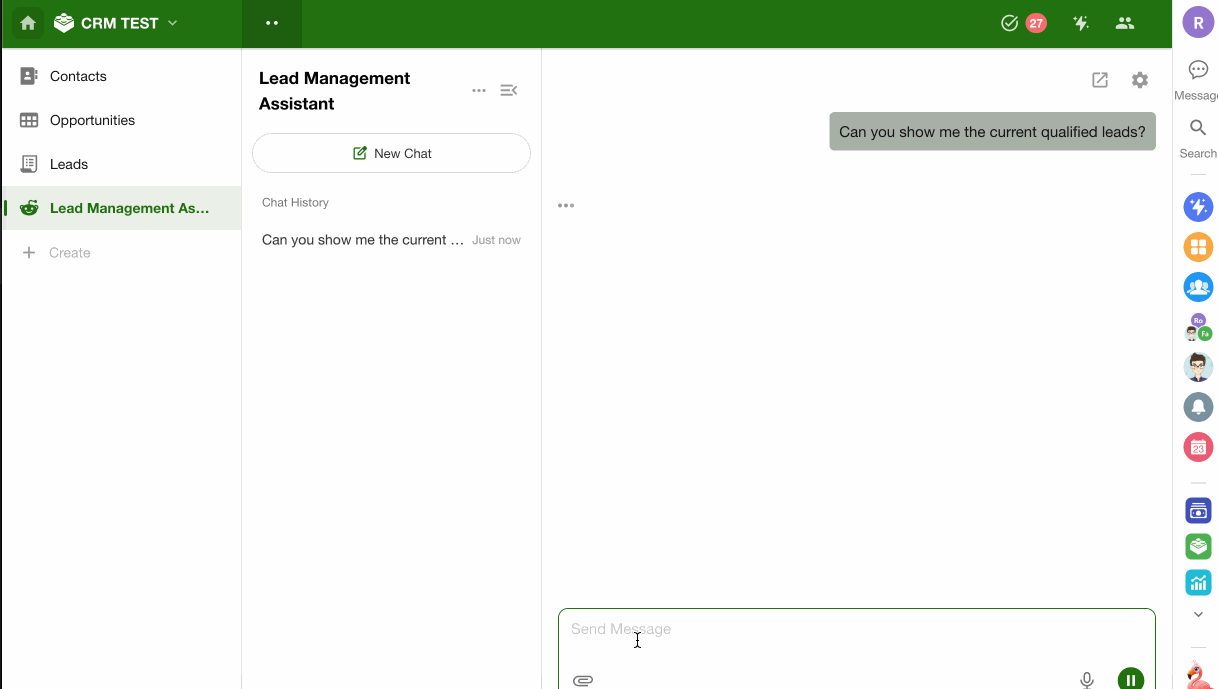Open chat in new window icon
Screen dimensions: 1218x689
1100,80
